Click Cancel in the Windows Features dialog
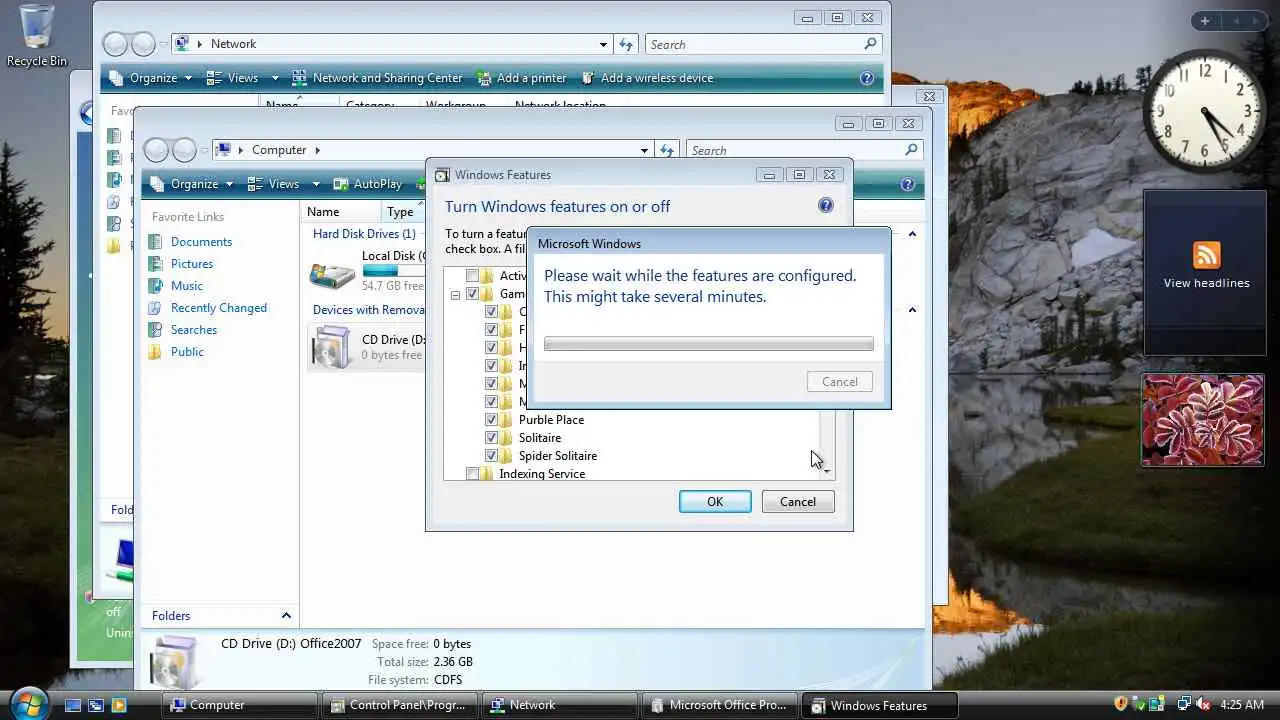The image size is (1280, 720). (x=798, y=502)
